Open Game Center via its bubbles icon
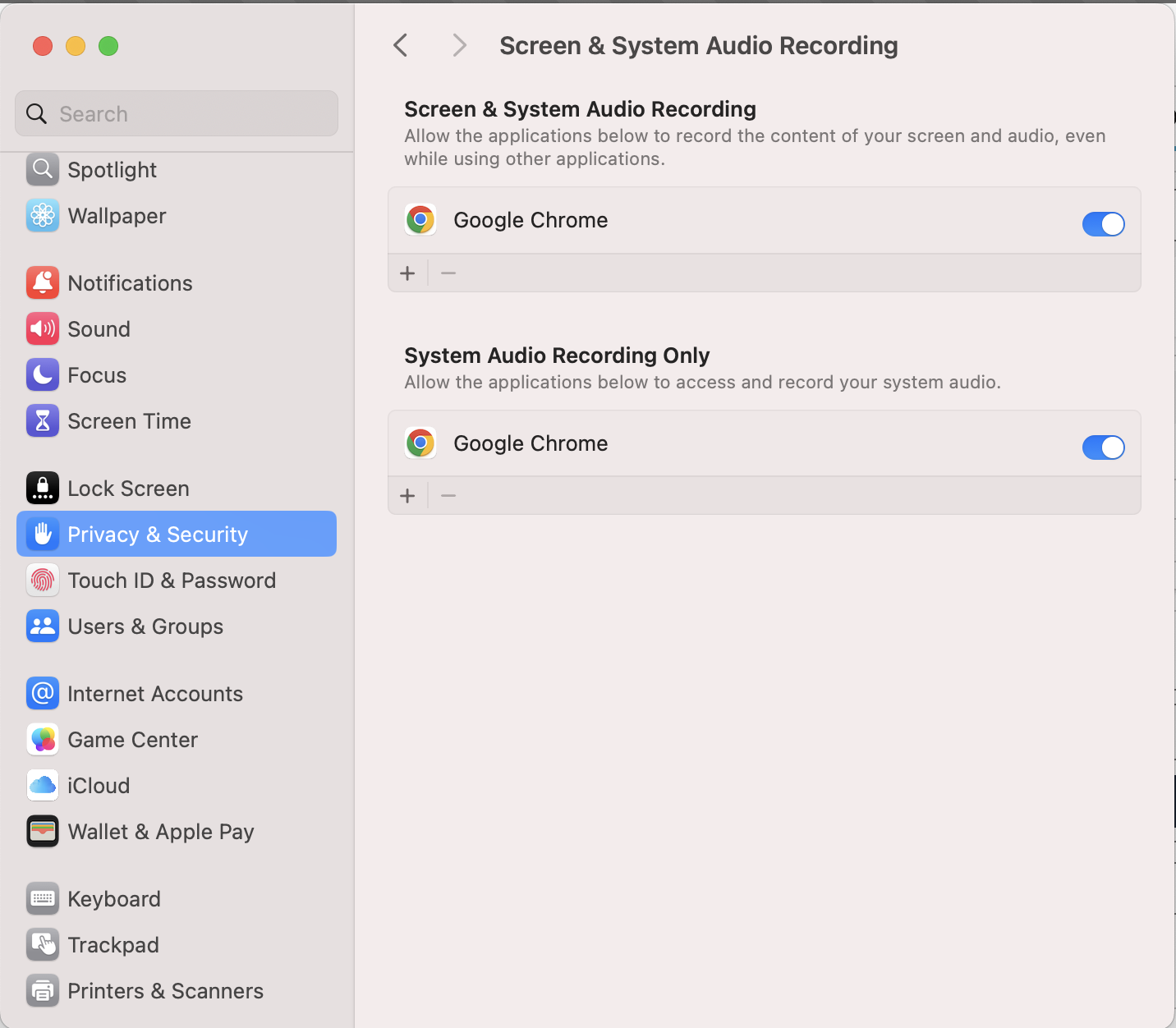 (43, 740)
